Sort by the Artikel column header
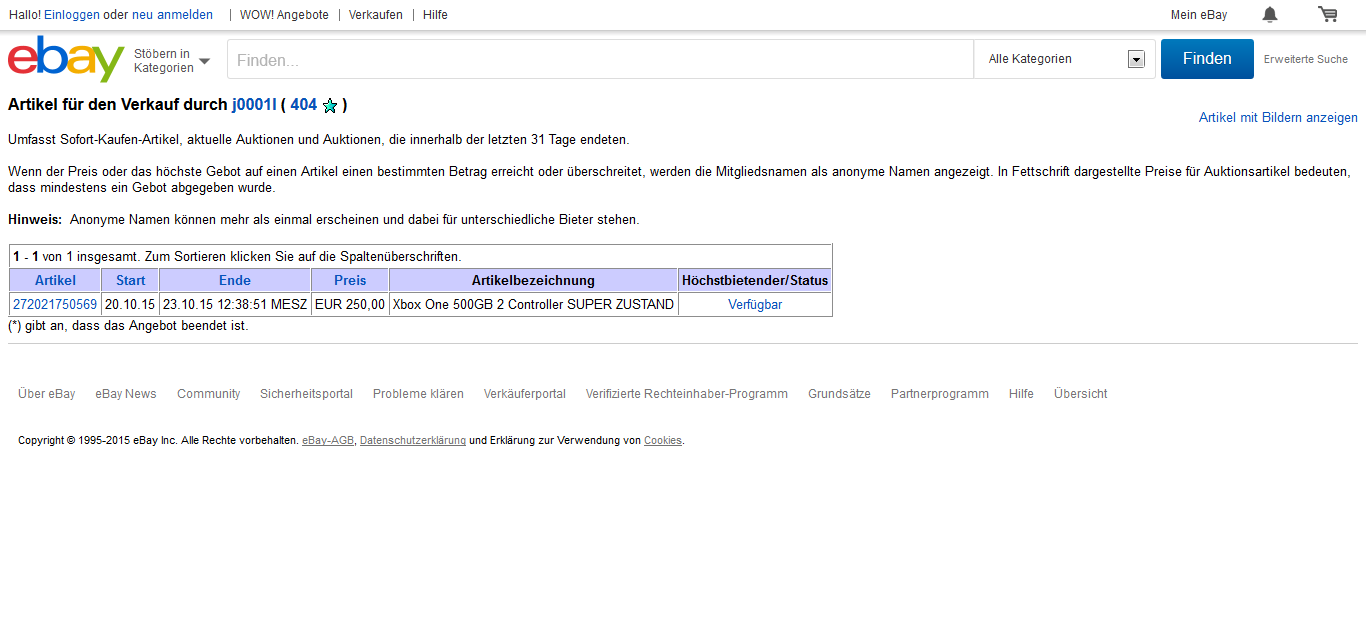Viewport: 1366px width, 634px height. click(x=55, y=280)
